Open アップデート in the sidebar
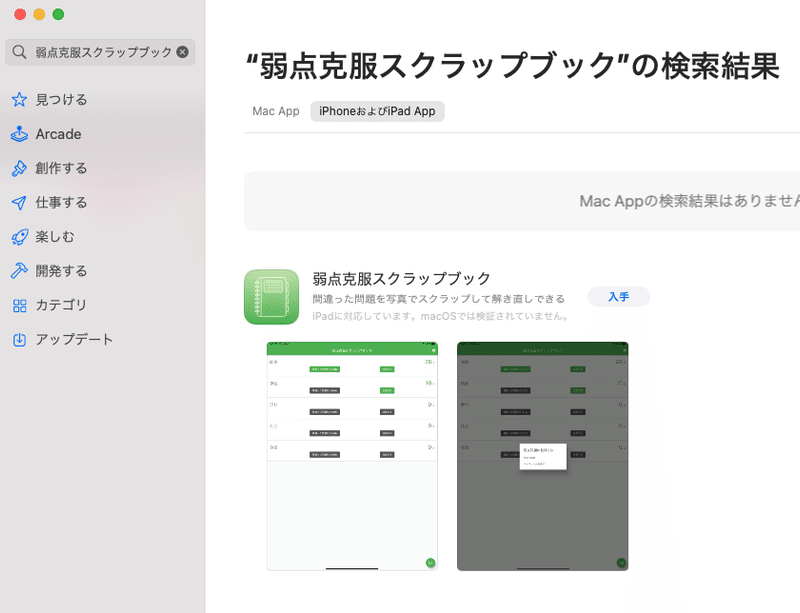The width and height of the screenshot is (800, 613). [74, 339]
